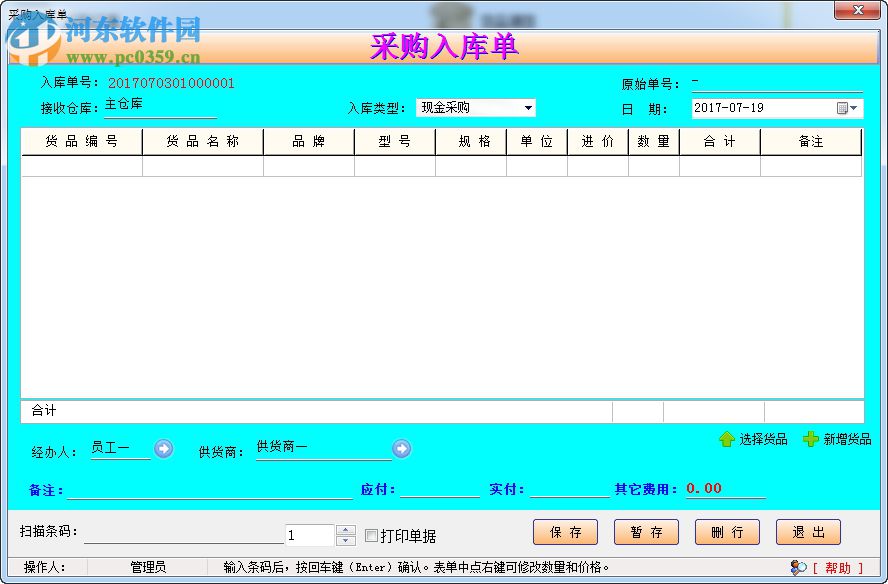888x584 pixels.
Task: Open help via the 帮助 link
Action: pos(836,568)
